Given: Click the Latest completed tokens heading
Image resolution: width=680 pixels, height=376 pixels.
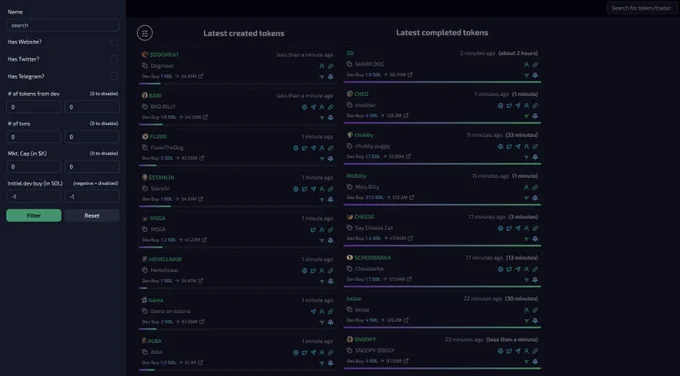Looking at the screenshot, I should pyautogui.click(x=442, y=33).
